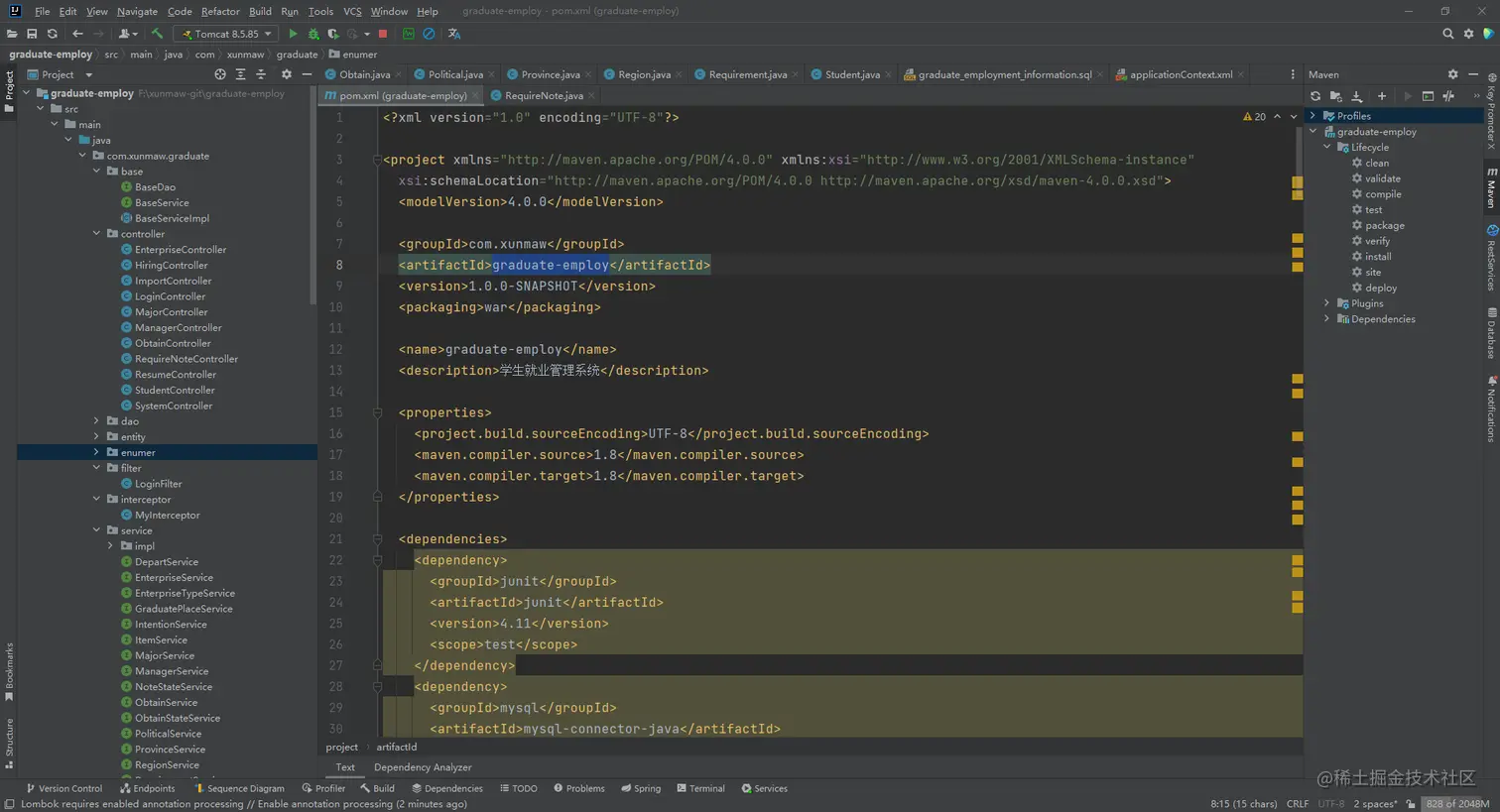Expand the Plugins node in Maven panel
1500x812 pixels.
pos(1327,303)
